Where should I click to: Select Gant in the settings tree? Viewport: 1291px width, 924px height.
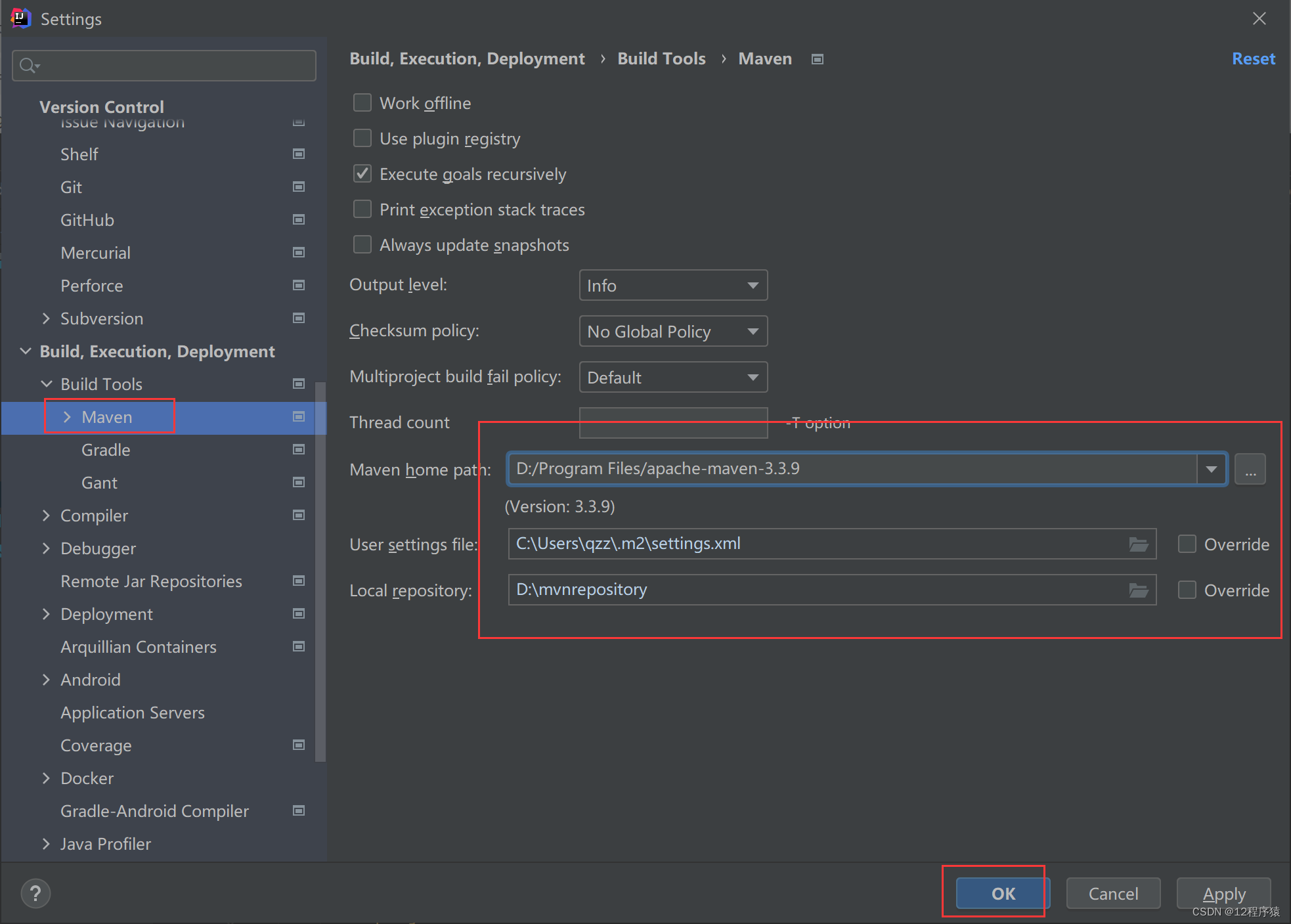(99, 483)
